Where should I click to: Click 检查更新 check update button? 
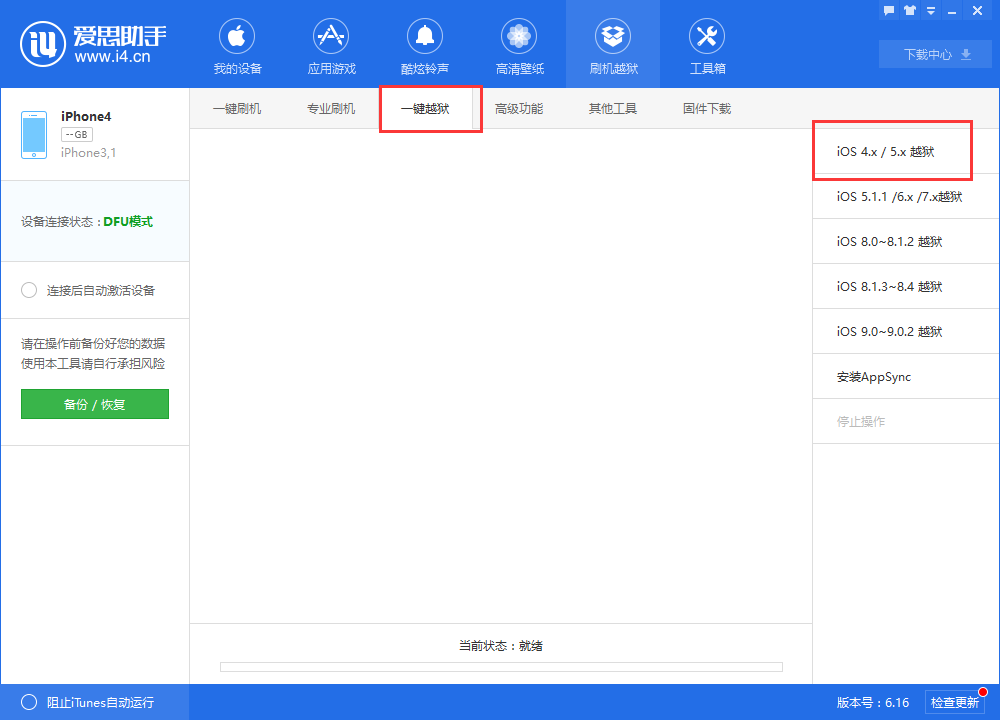tap(955, 702)
